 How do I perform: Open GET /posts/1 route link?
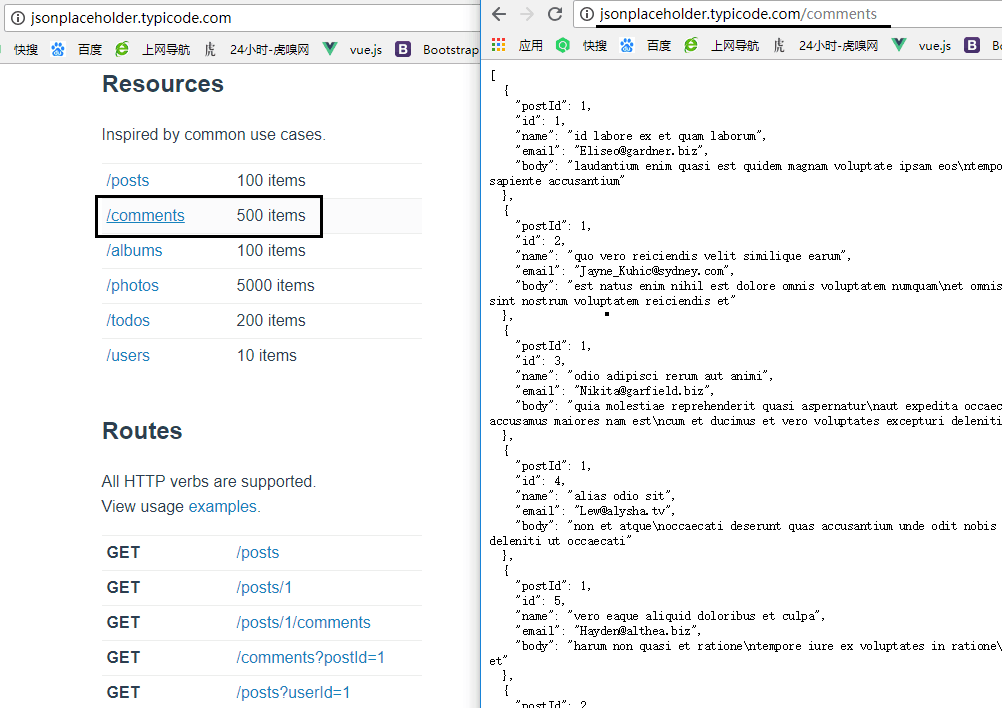click(x=264, y=588)
